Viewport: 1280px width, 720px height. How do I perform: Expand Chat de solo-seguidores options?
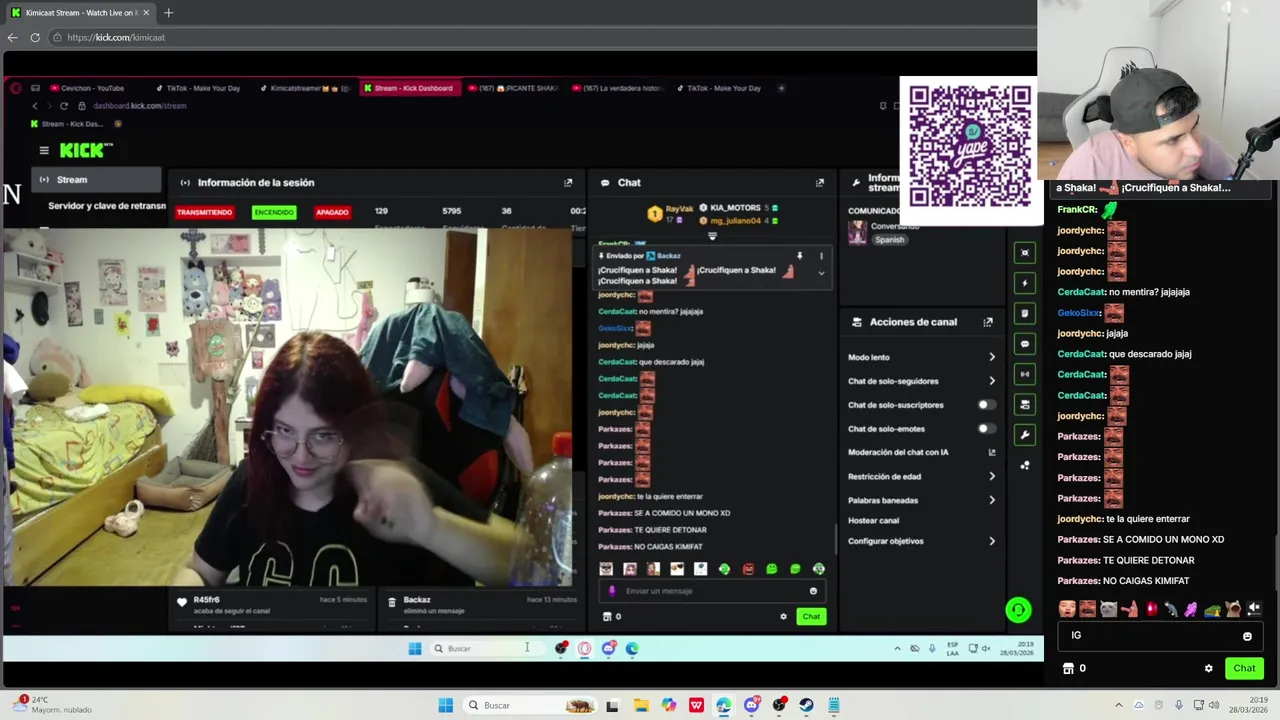coord(992,381)
